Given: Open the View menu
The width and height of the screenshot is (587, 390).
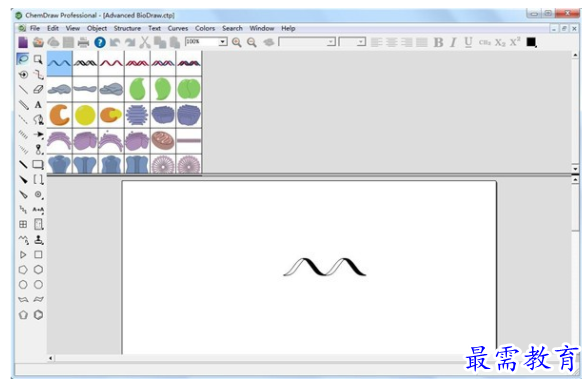Looking at the screenshot, I should (x=73, y=28).
